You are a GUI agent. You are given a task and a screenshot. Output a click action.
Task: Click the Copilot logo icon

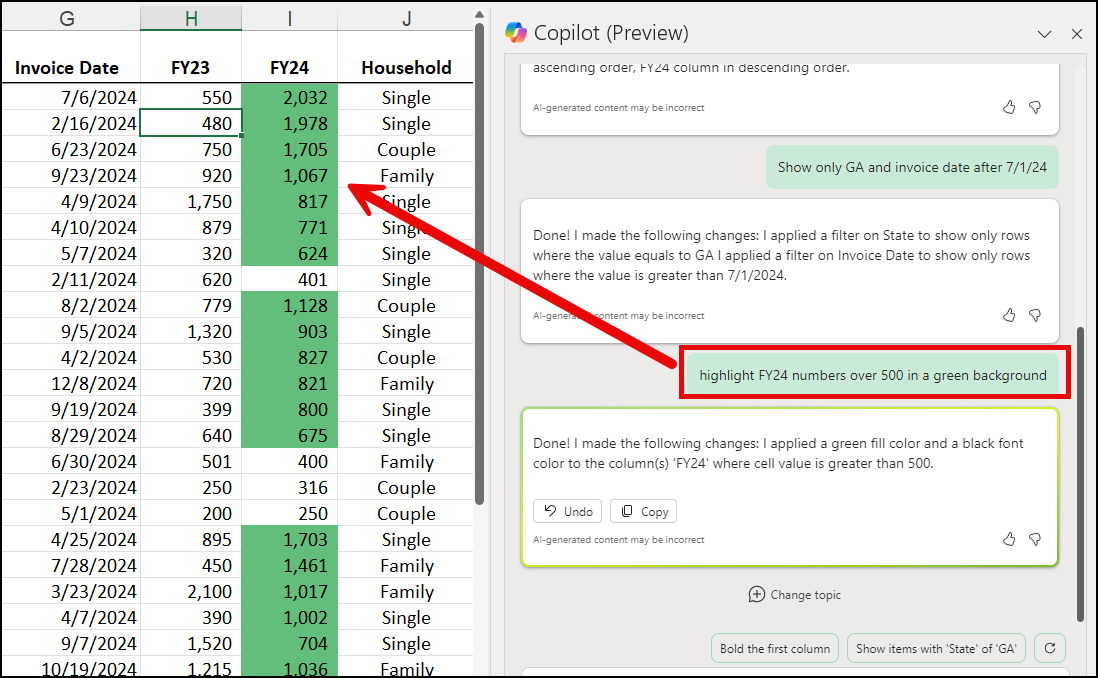pyautogui.click(x=518, y=32)
